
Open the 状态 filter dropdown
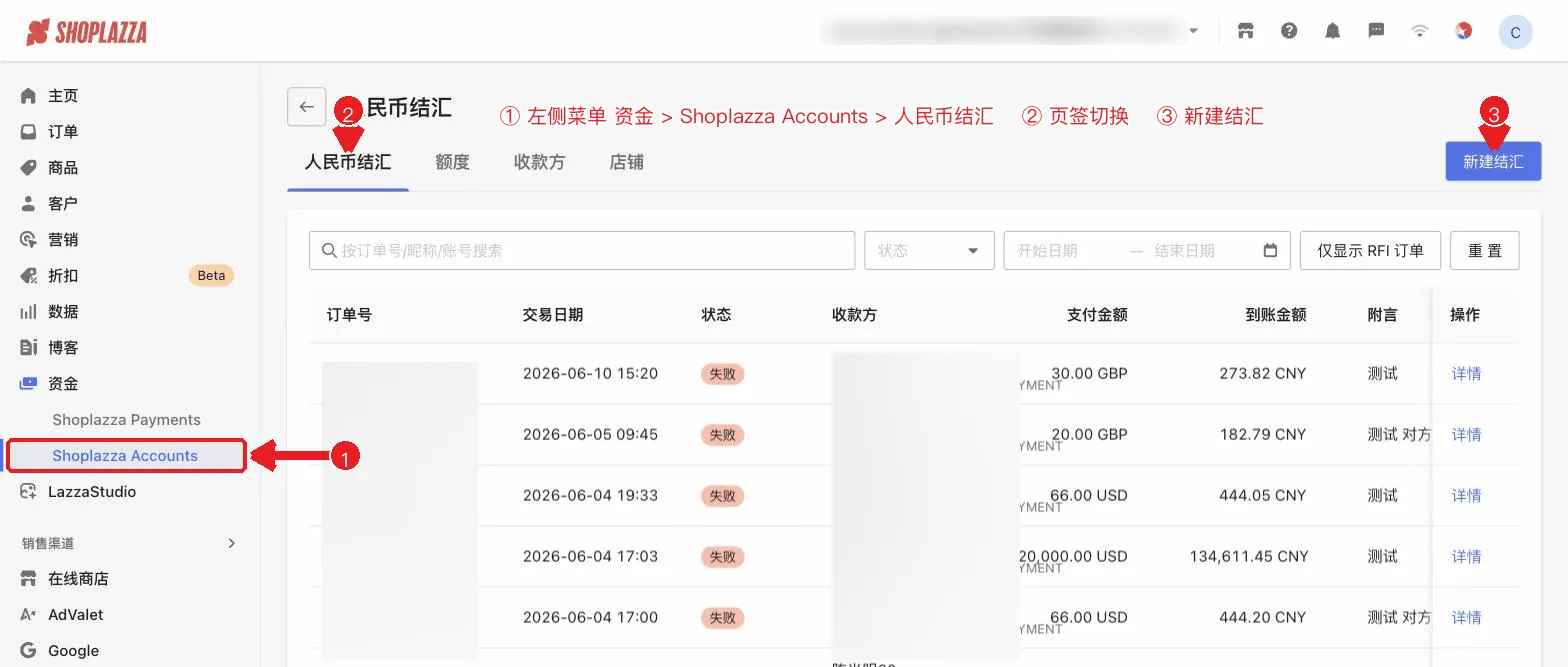coord(929,250)
